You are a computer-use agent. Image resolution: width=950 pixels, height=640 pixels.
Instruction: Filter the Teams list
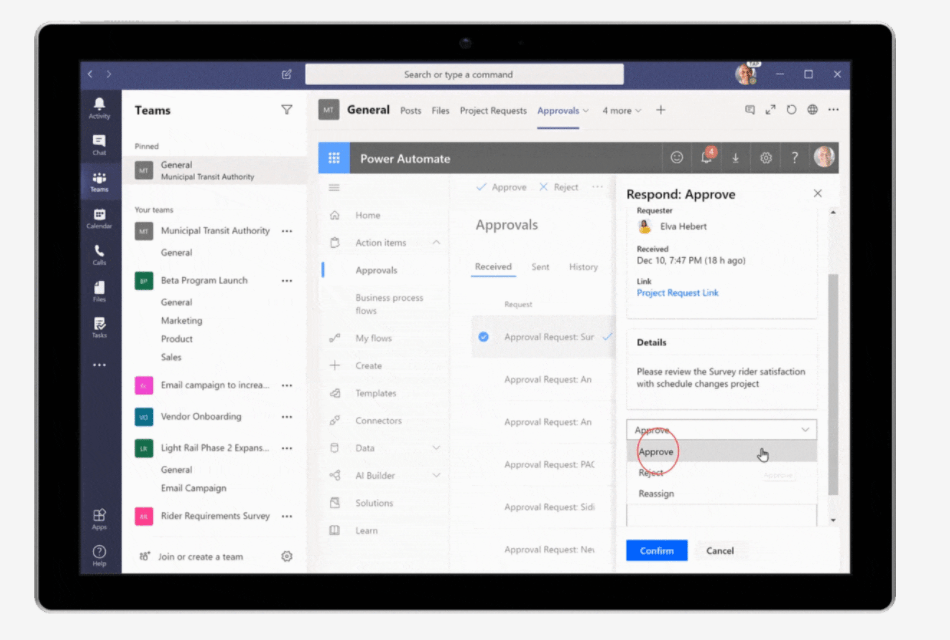[x=287, y=110]
